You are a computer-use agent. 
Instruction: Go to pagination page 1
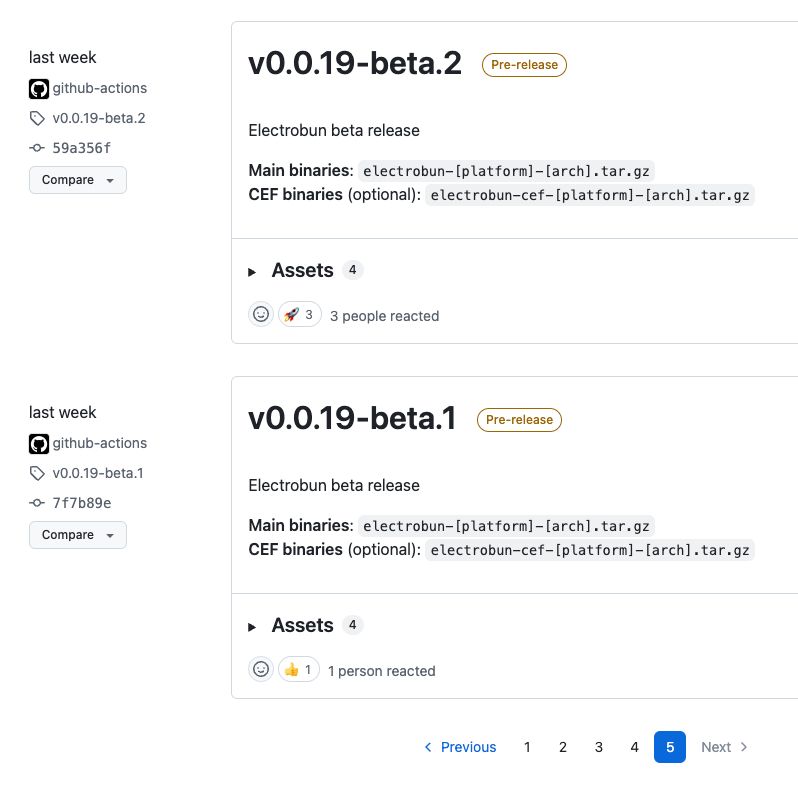[527, 747]
